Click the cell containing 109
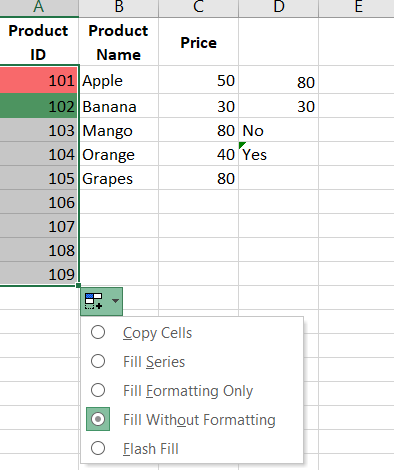 click(x=39, y=274)
